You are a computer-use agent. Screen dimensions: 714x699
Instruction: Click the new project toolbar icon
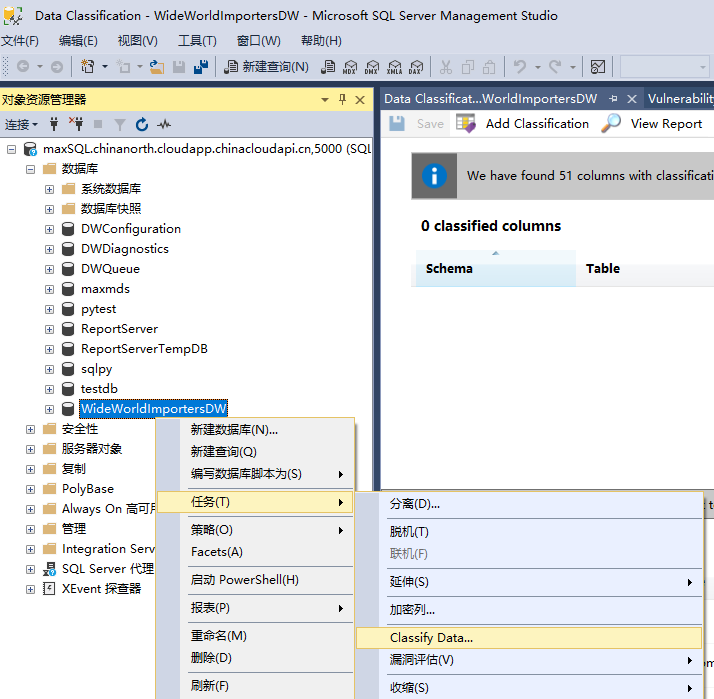87,67
